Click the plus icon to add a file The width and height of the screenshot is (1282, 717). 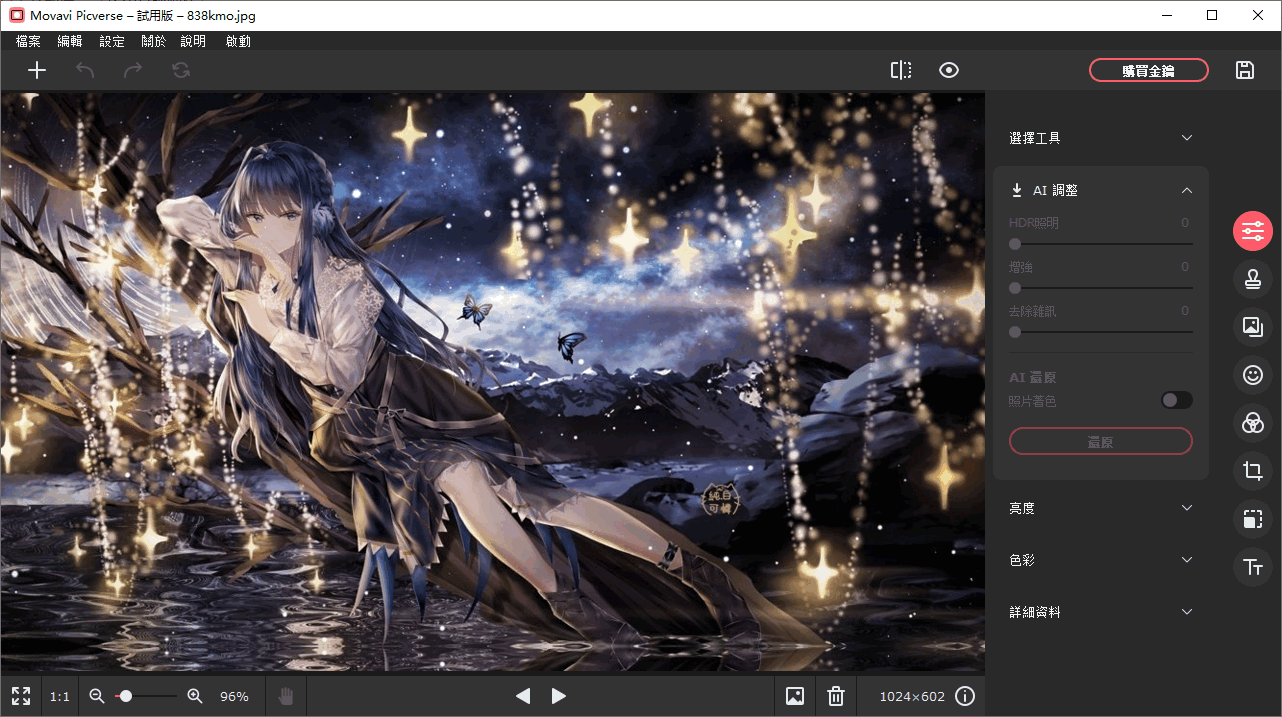pos(37,70)
